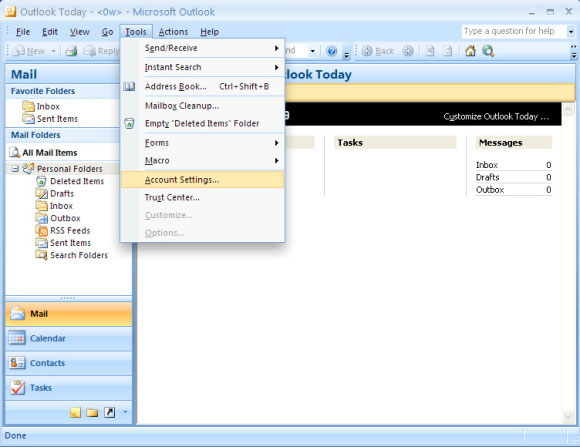Collapse the Personal Folders tree
This screenshot has width=580, height=447.
[15, 169]
